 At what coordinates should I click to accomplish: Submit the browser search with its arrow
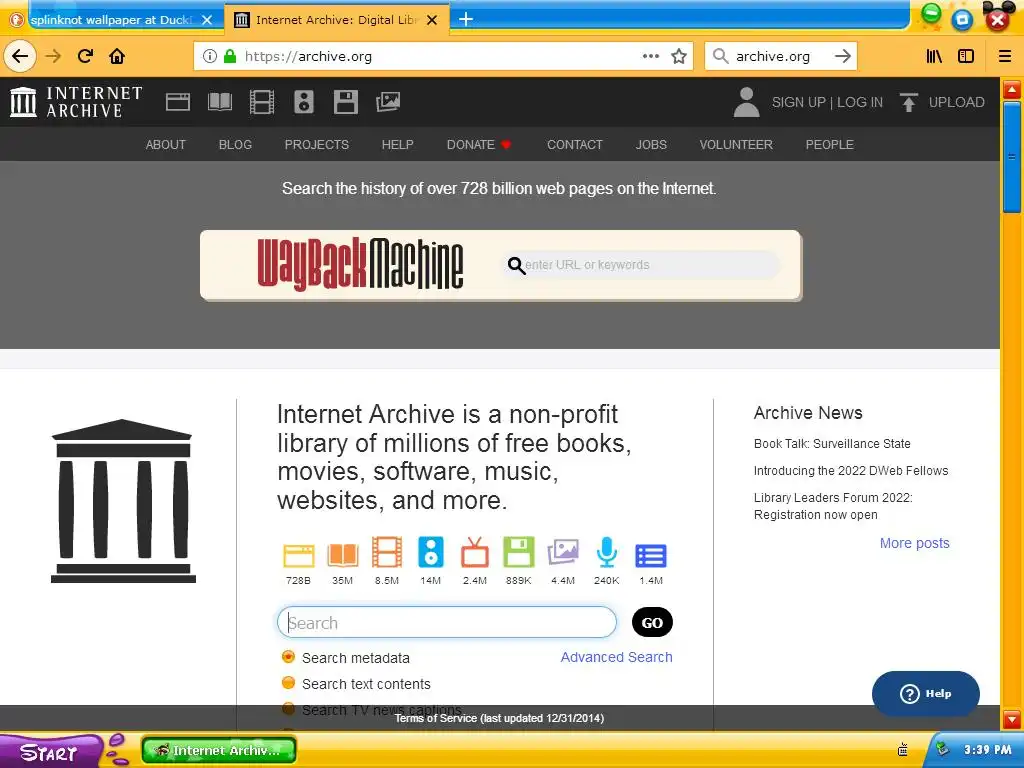tap(842, 56)
